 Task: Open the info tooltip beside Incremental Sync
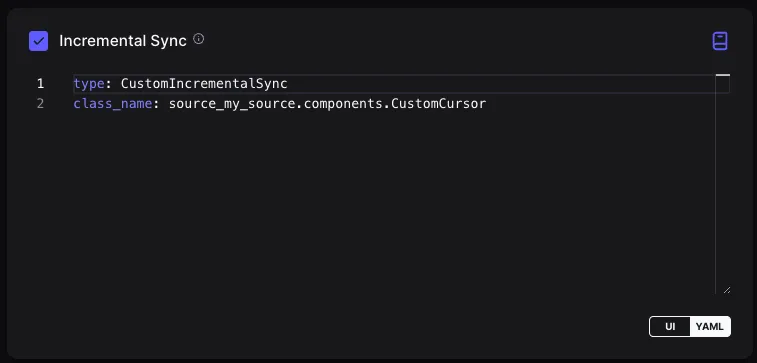198,39
